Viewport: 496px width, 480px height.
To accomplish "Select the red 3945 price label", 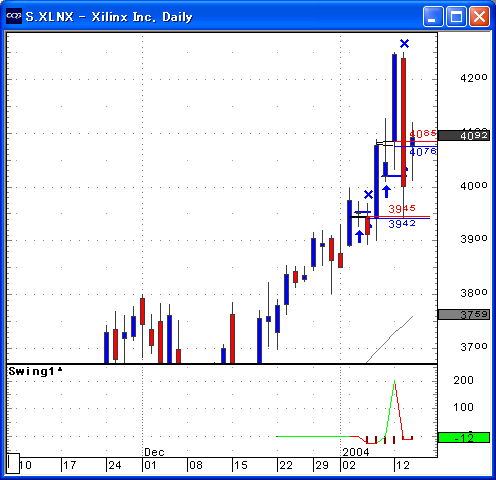I will click(402, 209).
